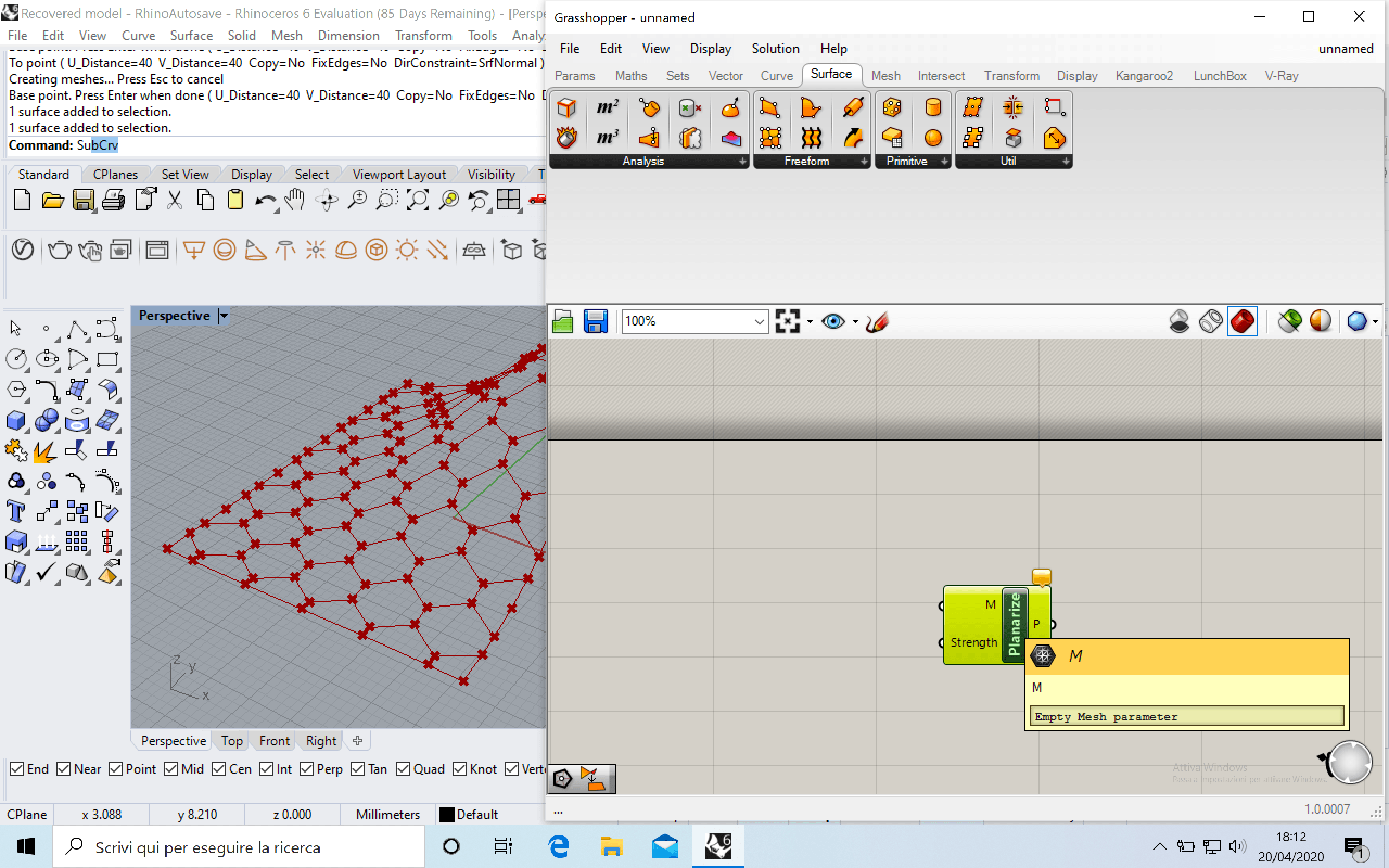The height and width of the screenshot is (868, 1389).
Task: Select Rhino pointer select tool
Action: point(16,328)
